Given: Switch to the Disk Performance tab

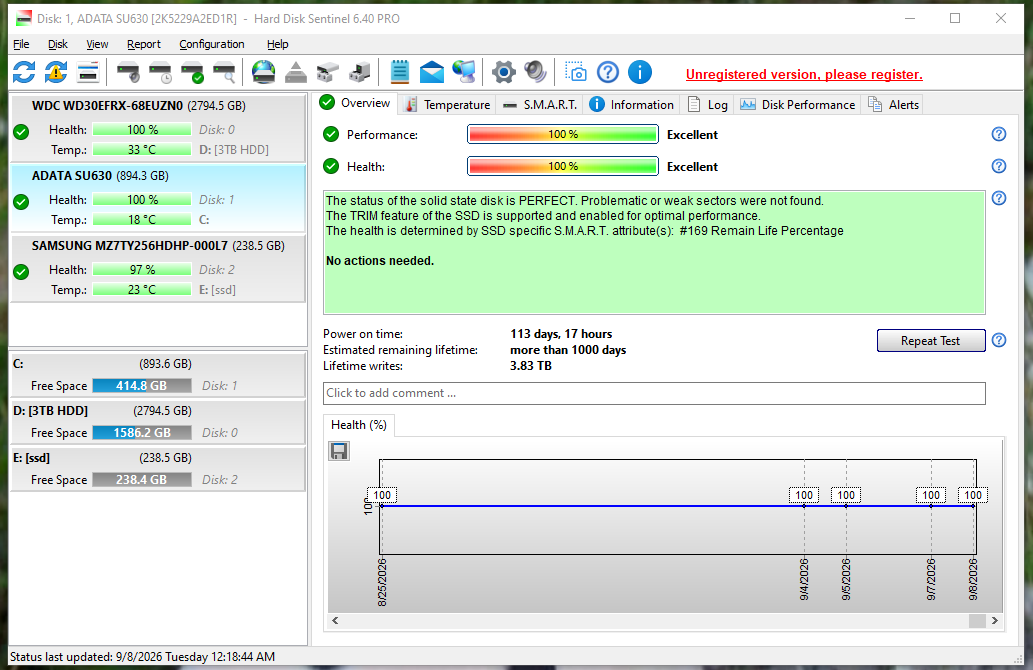Looking at the screenshot, I should 798,105.
